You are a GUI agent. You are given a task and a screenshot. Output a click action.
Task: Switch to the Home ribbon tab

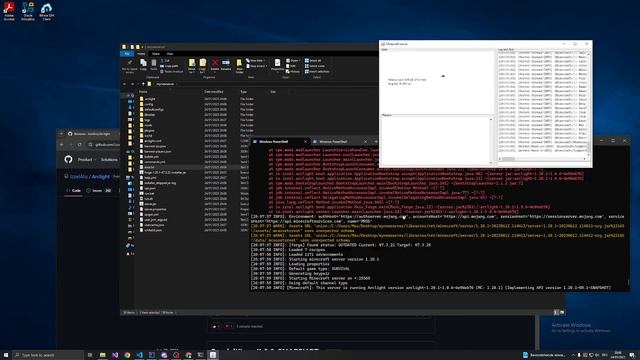coord(141,53)
